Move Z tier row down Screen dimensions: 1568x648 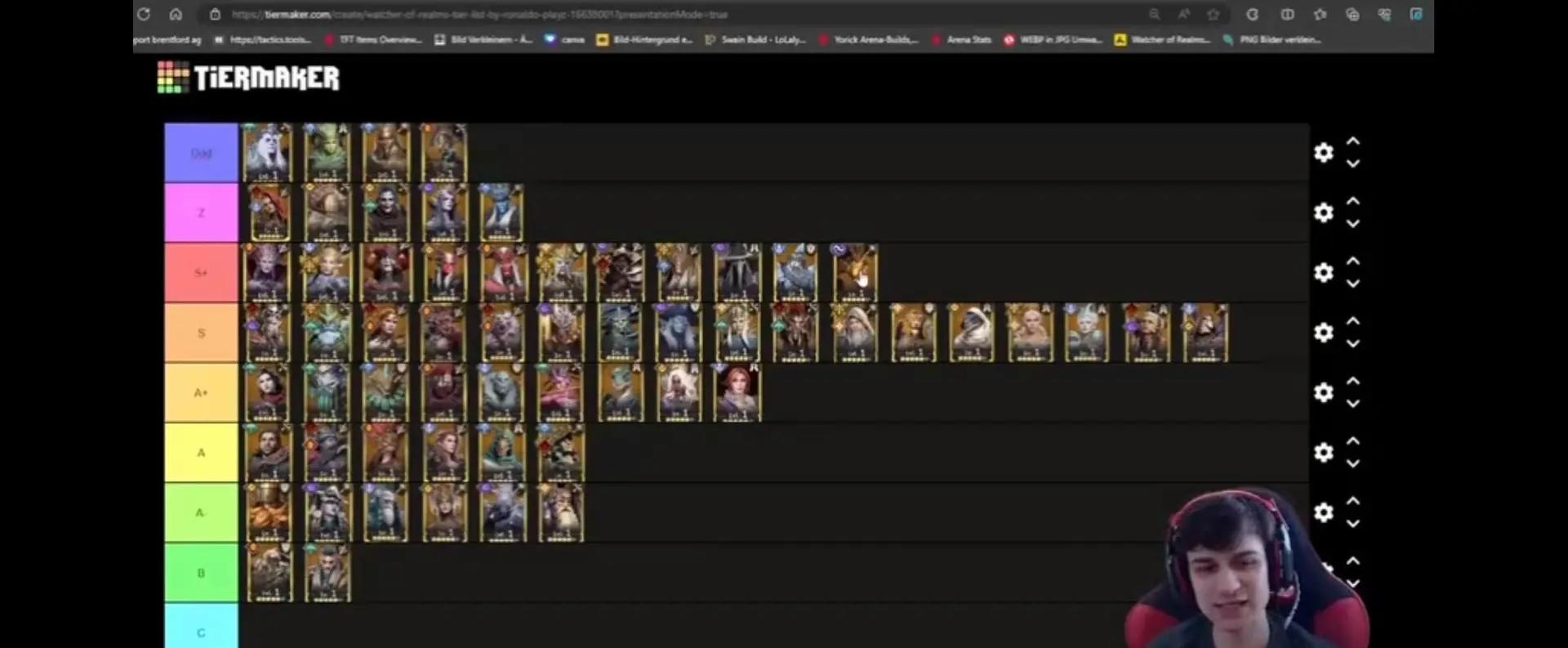coord(1353,223)
